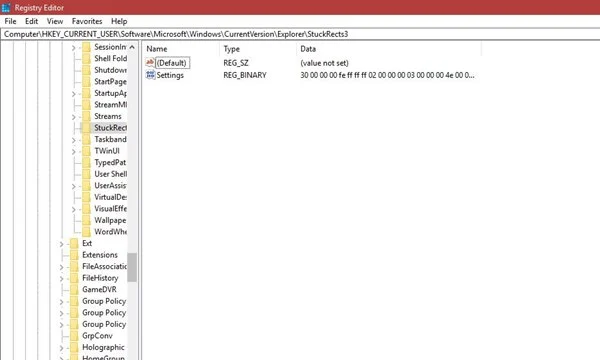The width and height of the screenshot is (600, 360).
Task: Expand the VisualEffects tree node
Action: pyautogui.click(x=73, y=209)
